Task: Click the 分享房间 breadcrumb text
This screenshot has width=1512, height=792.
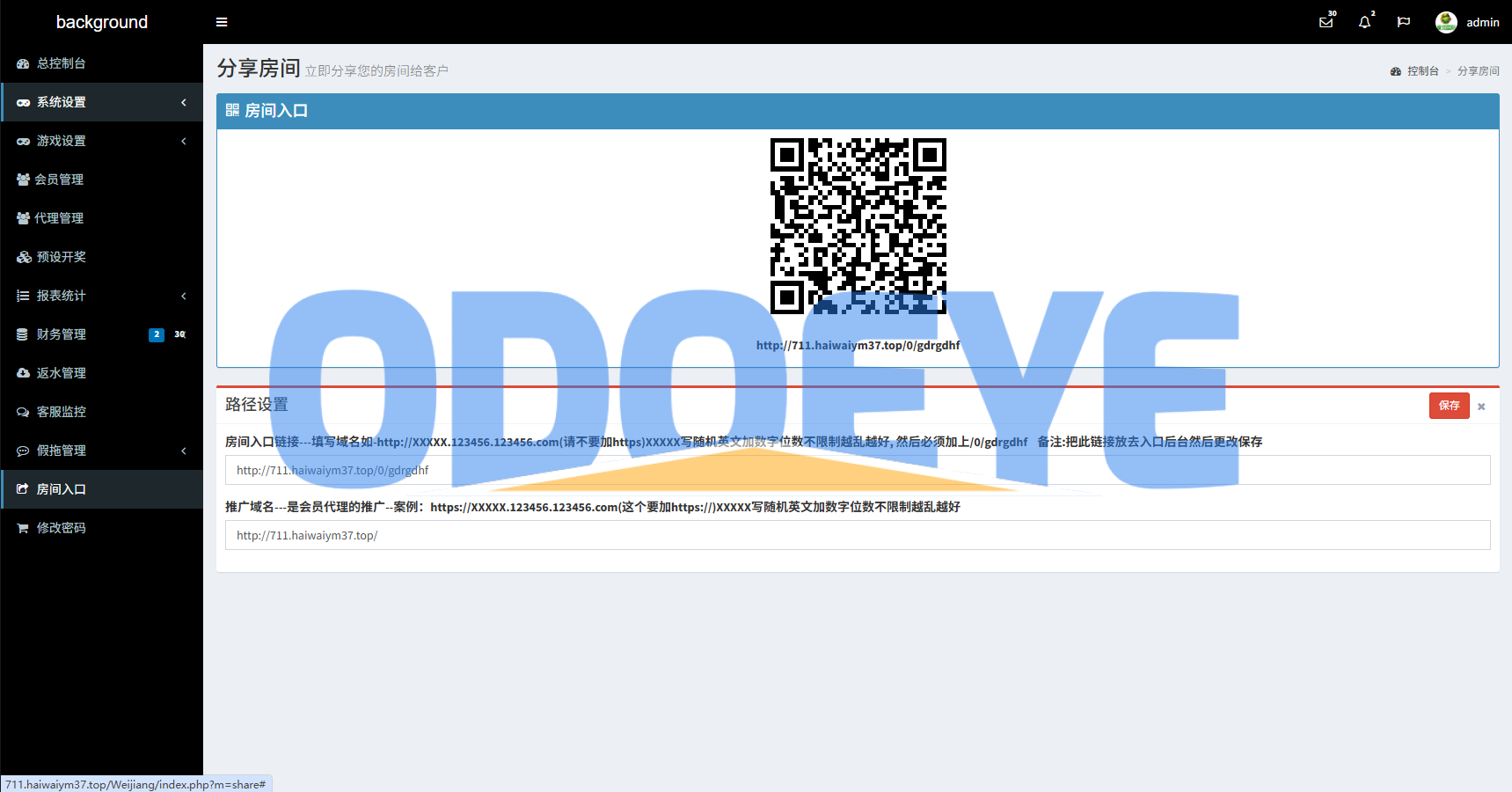Action: [1479, 71]
